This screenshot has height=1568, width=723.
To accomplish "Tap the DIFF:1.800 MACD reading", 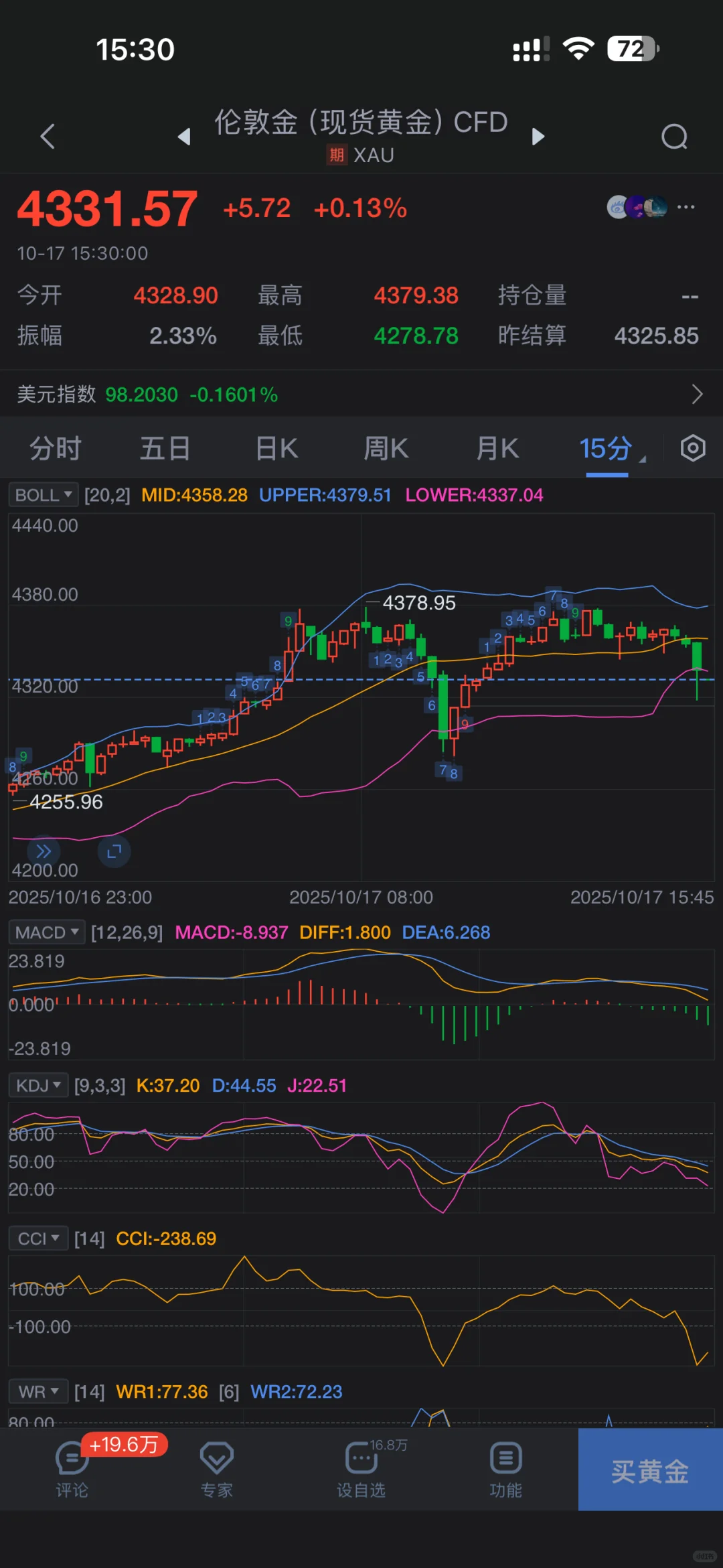I will coord(345,932).
